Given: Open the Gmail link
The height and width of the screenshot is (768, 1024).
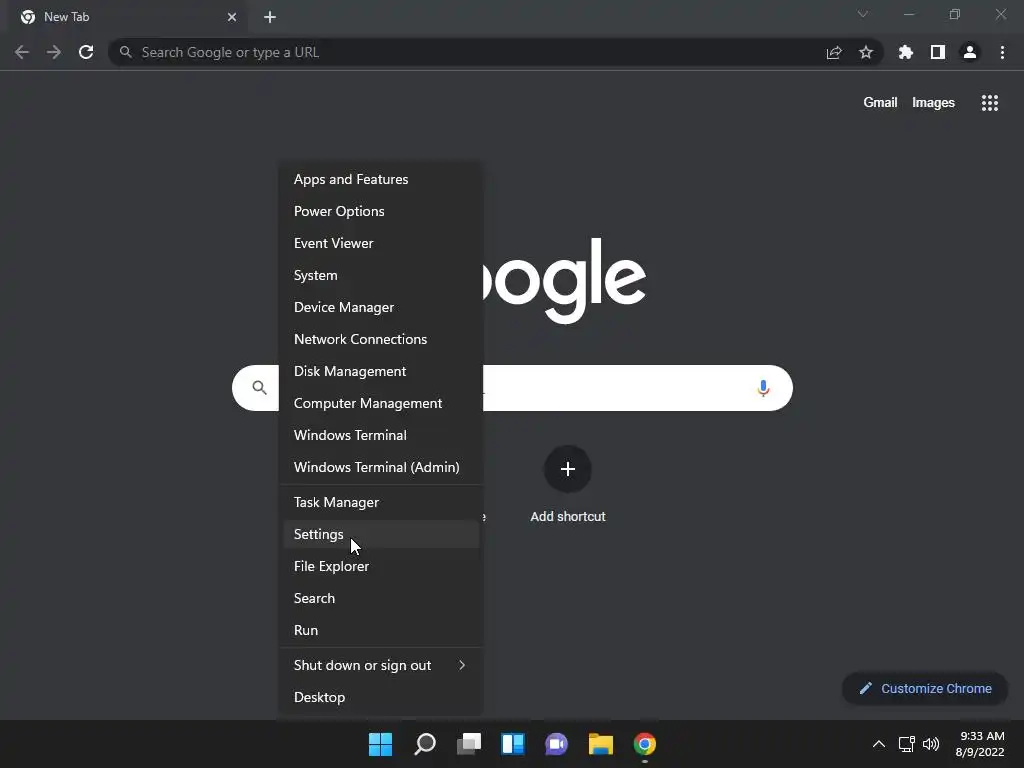Looking at the screenshot, I should pyautogui.click(x=880, y=103).
